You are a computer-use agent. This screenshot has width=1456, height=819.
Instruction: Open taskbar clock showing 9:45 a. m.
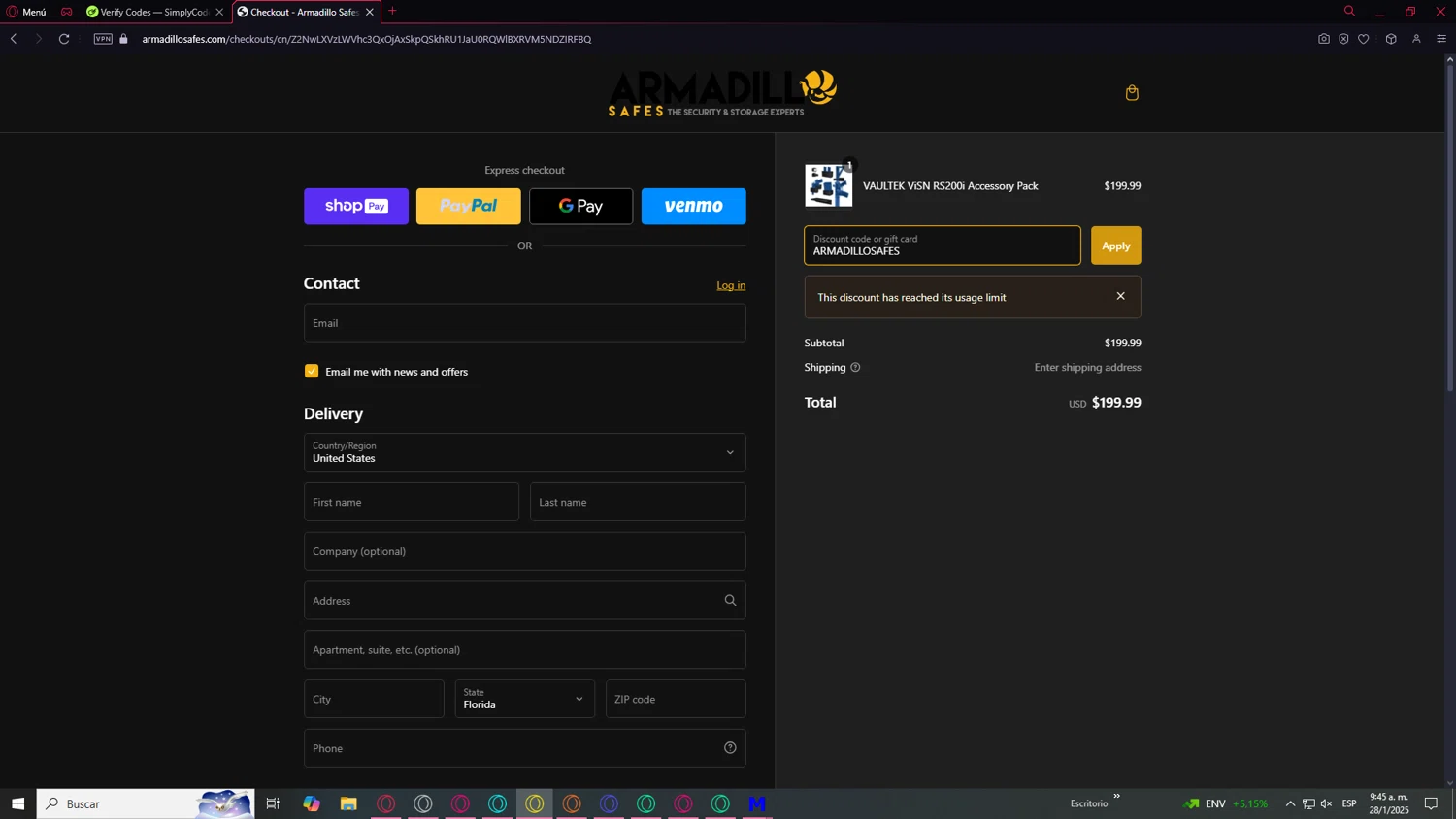click(x=1389, y=803)
